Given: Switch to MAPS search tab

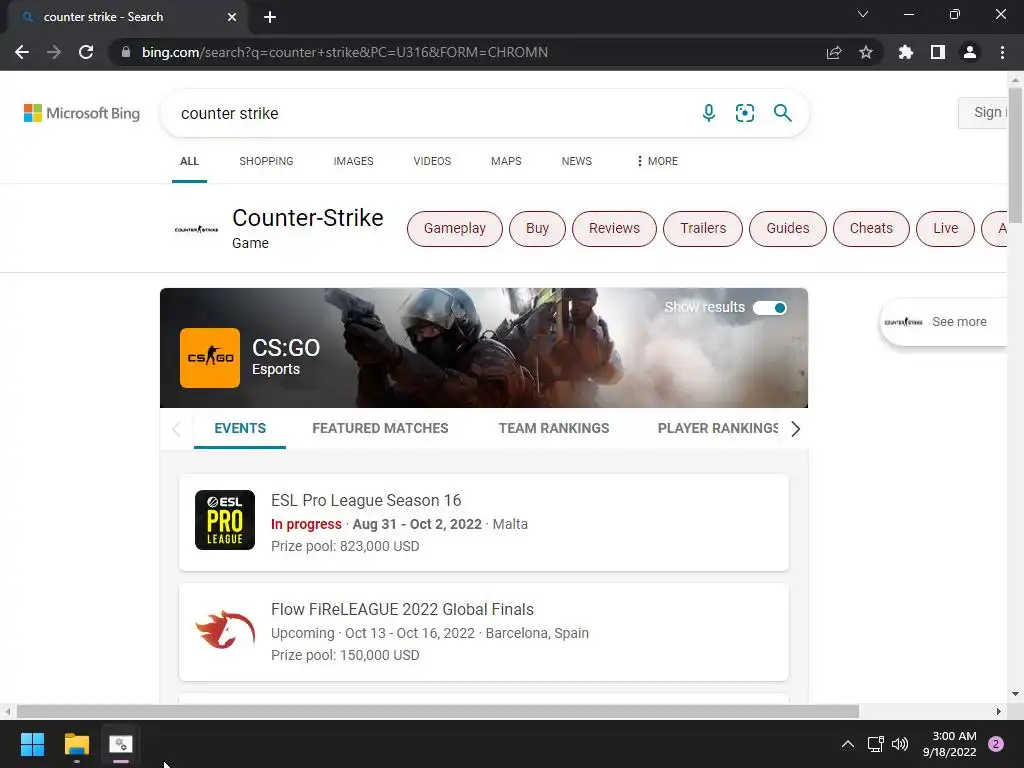Looking at the screenshot, I should pos(506,161).
